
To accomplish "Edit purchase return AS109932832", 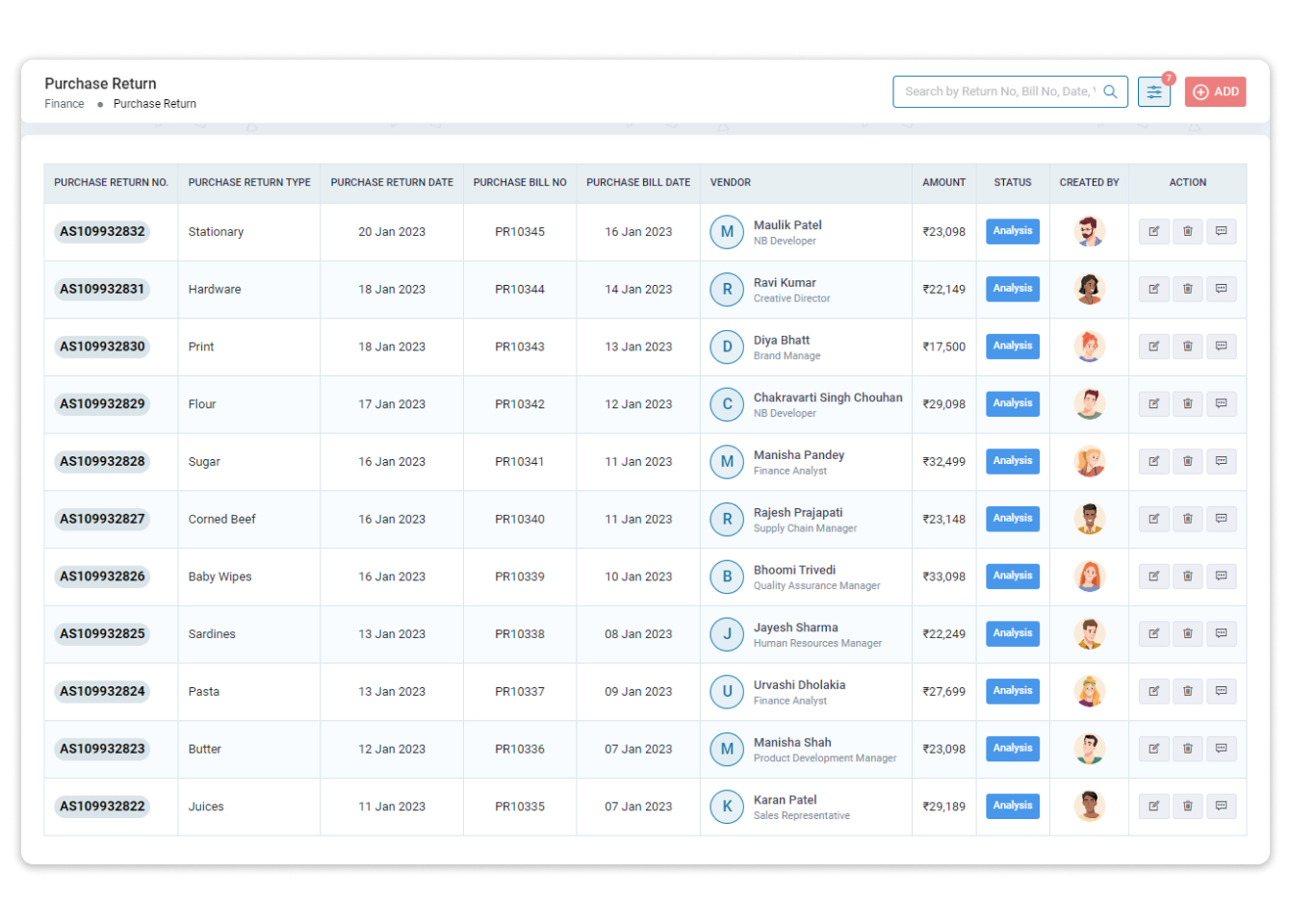I will (1154, 231).
